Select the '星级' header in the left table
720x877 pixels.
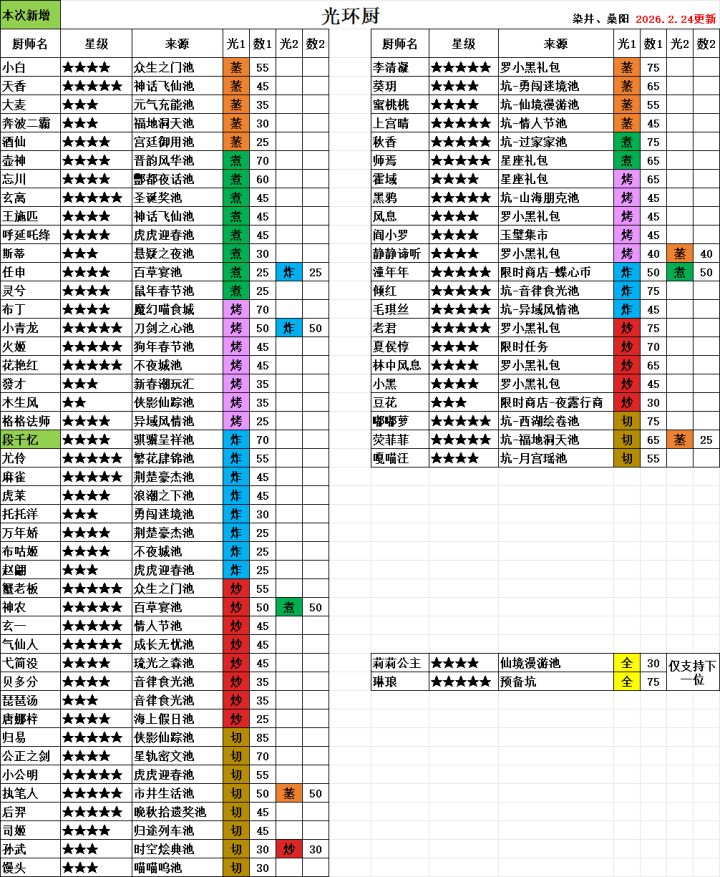[96, 44]
